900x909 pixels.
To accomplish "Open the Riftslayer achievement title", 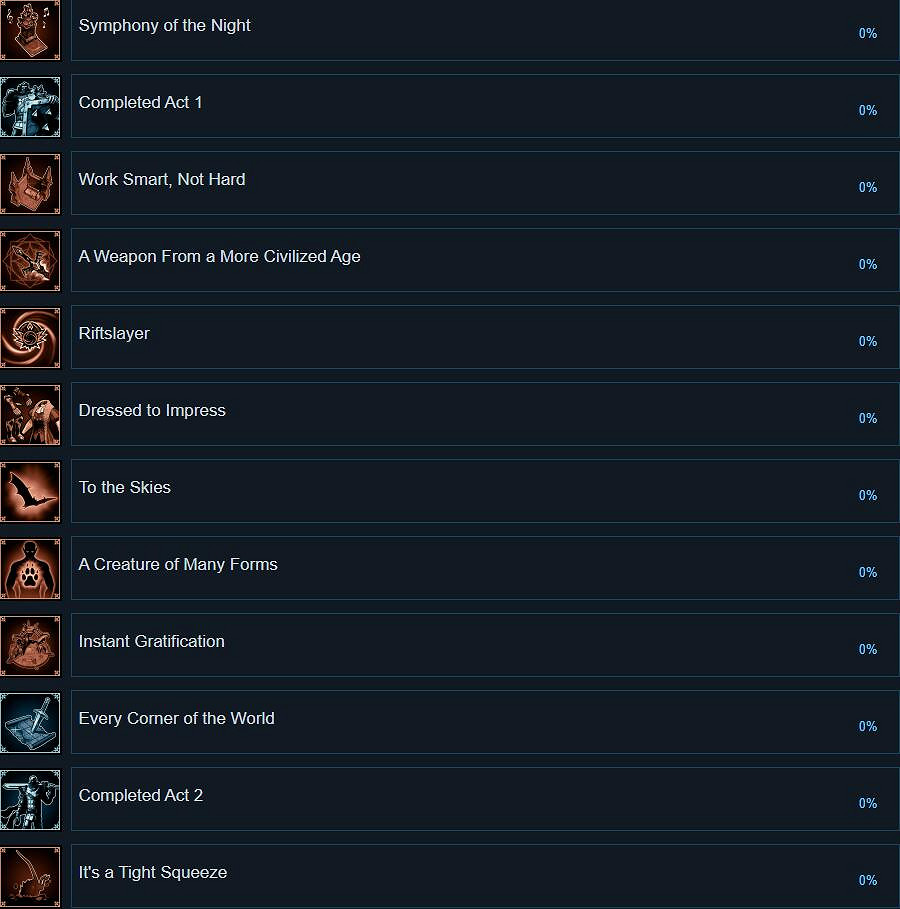I will coord(114,333).
